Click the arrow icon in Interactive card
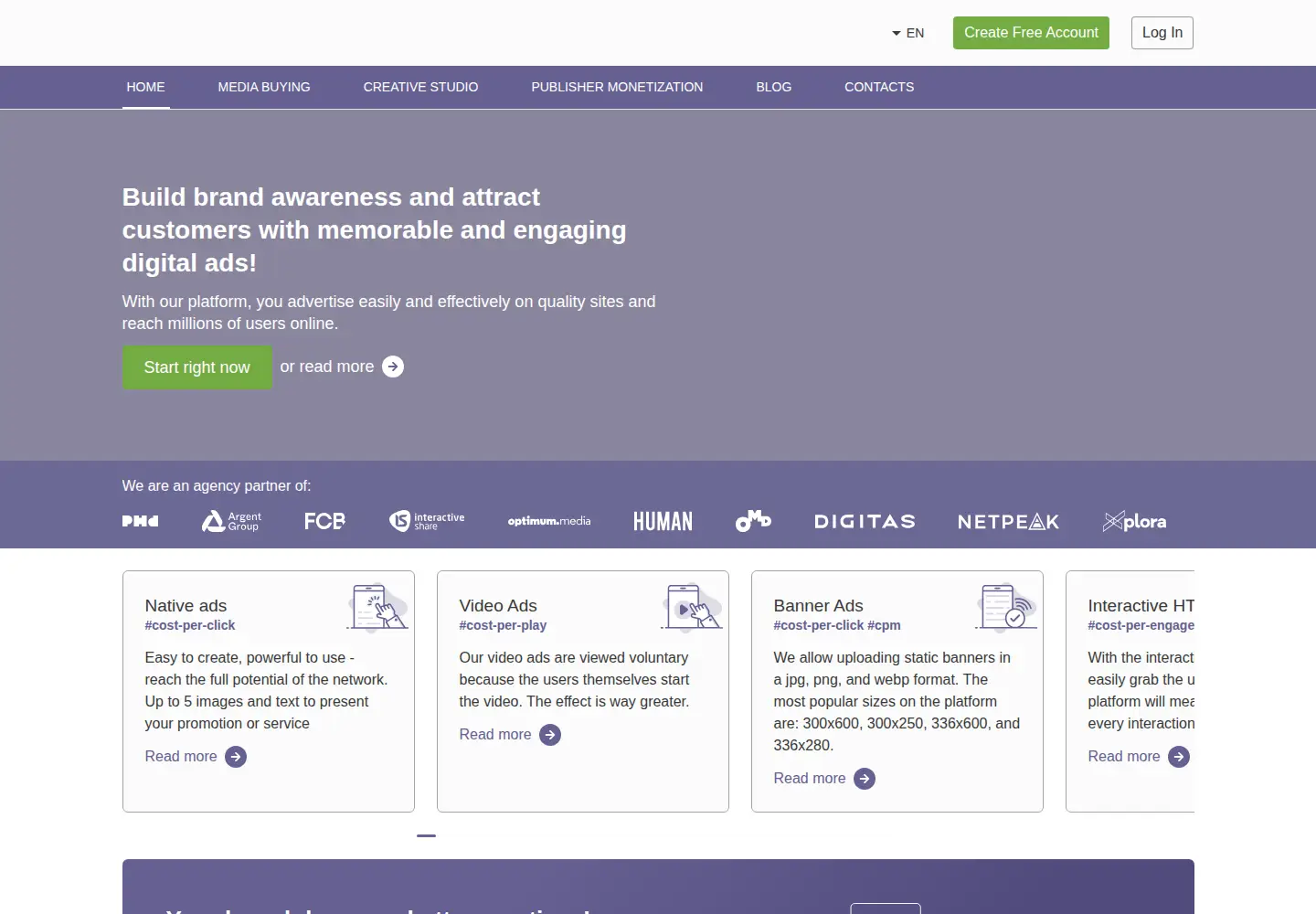 pyautogui.click(x=1179, y=757)
